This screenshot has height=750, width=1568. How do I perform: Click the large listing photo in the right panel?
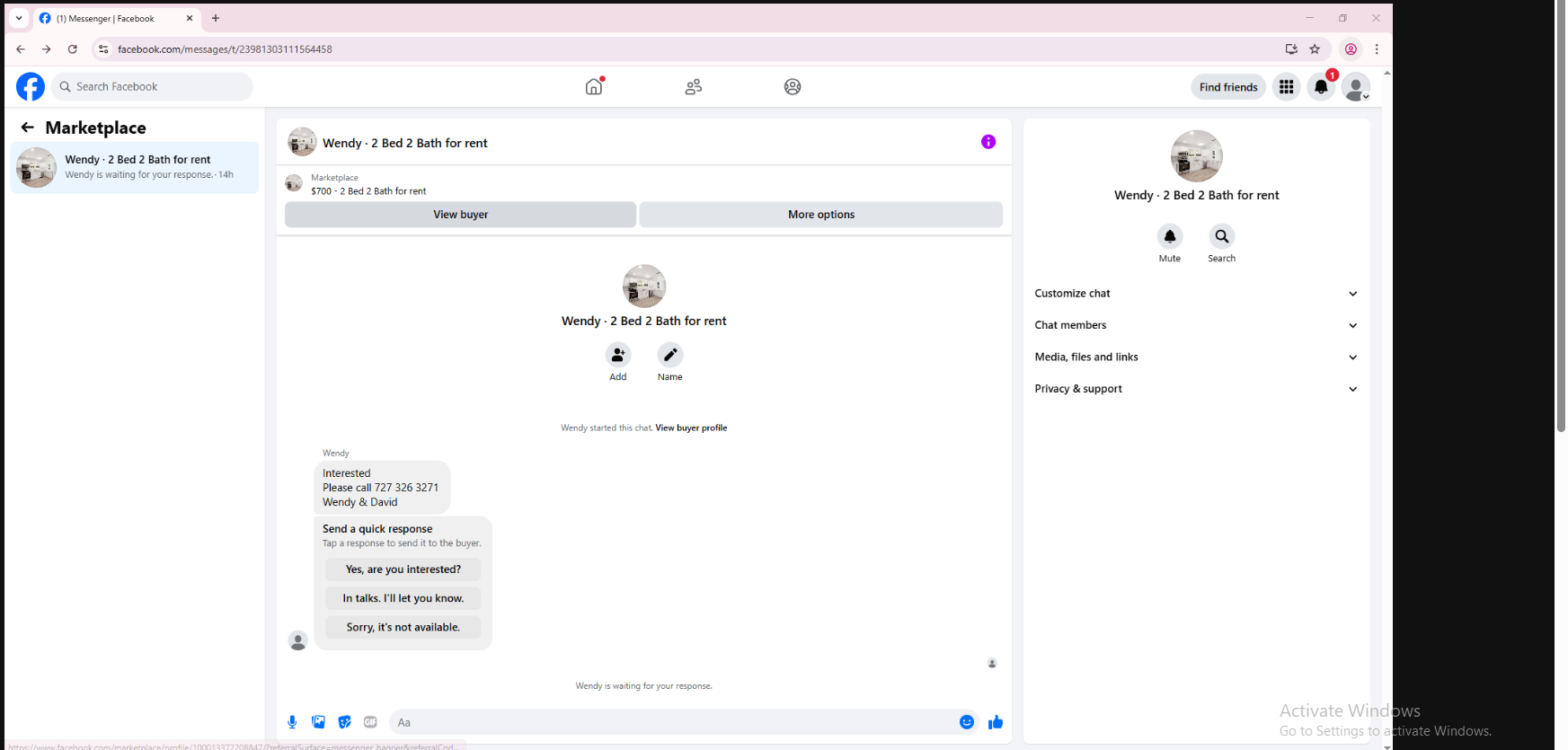coord(1197,156)
